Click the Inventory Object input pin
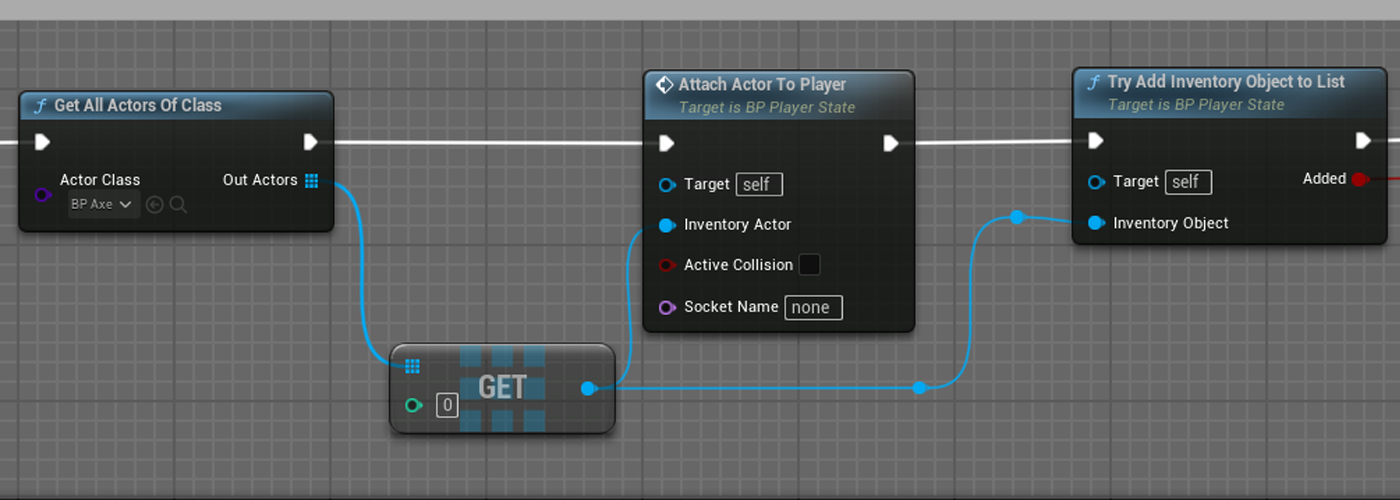The height and width of the screenshot is (500, 1400). point(1096,223)
